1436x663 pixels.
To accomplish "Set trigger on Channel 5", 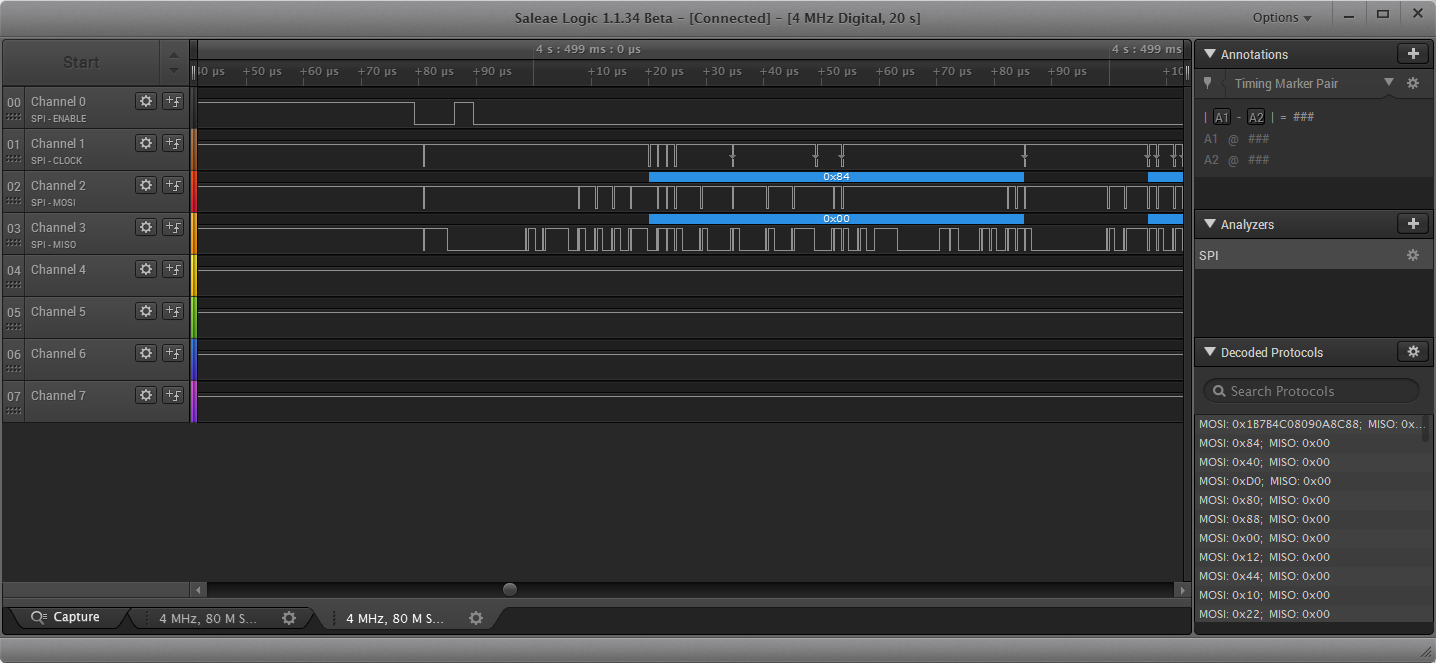I will [173, 311].
